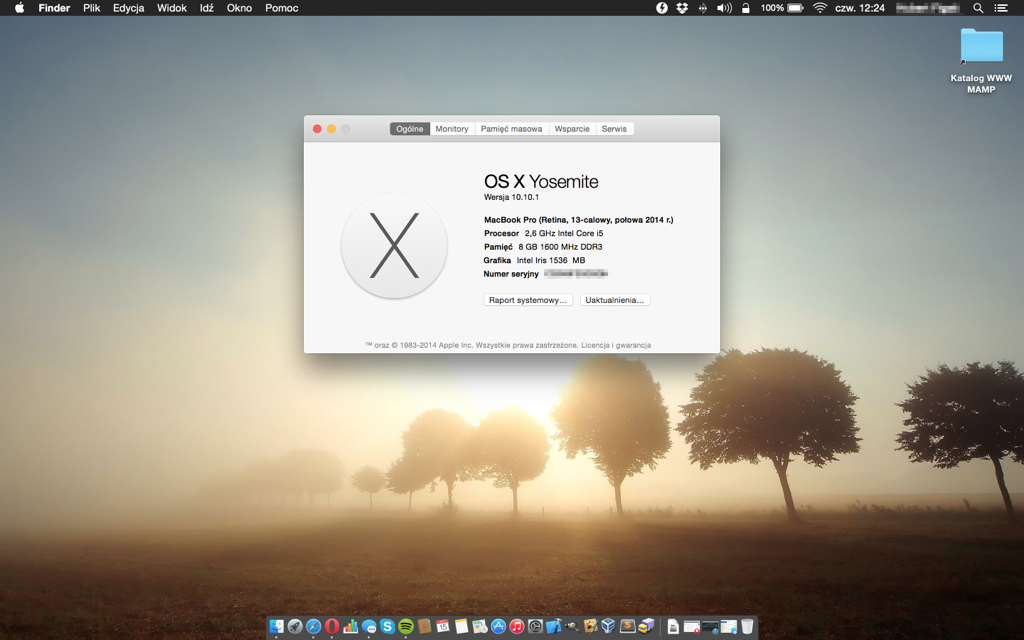Switch to the Serwis tab
The width and height of the screenshot is (1024, 640).
[x=614, y=129]
